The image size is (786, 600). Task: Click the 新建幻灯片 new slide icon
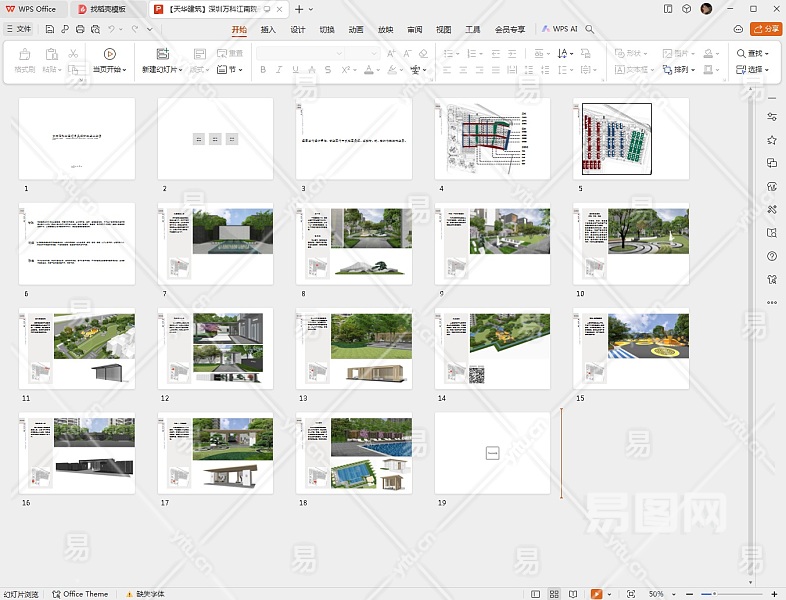click(x=162, y=54)
